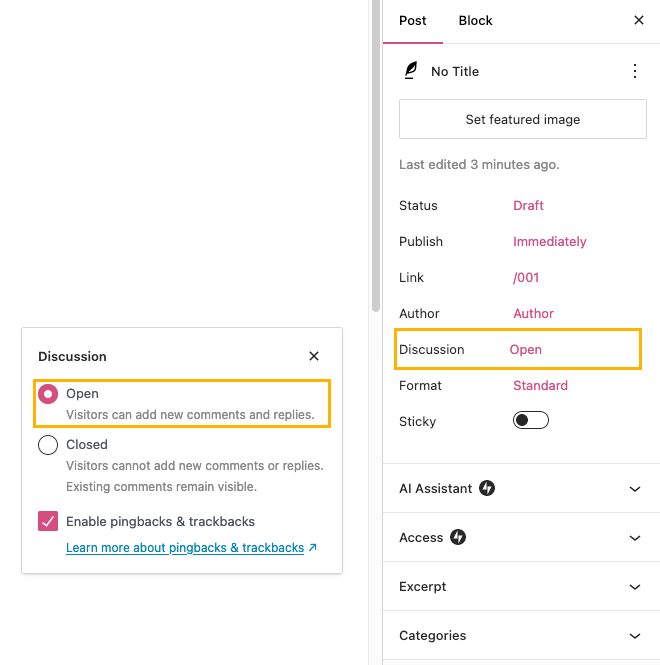Click the feather post icon beside No Title

[x=411, y=70]
